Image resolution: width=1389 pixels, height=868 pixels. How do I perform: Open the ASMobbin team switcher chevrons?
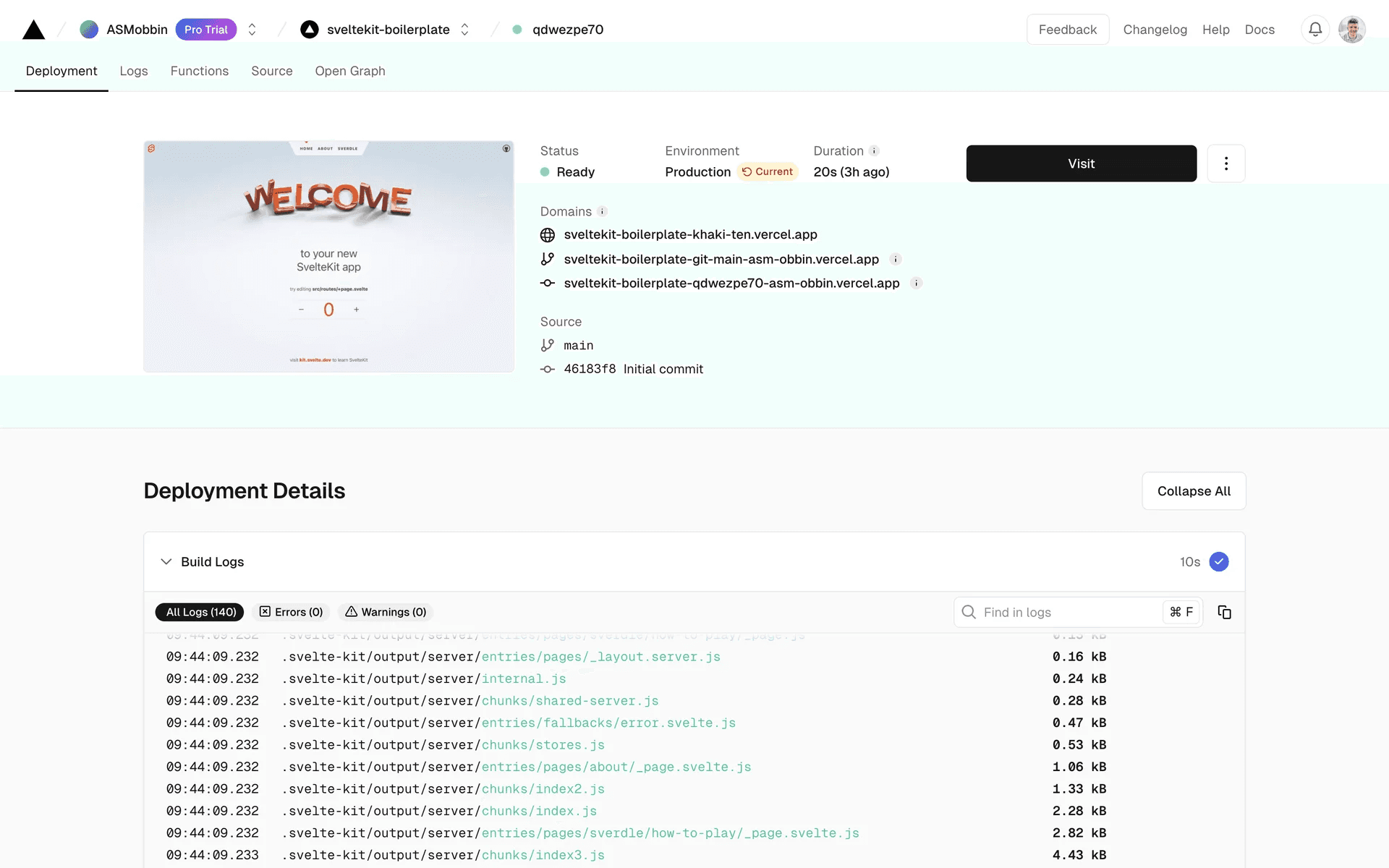pos(252,30)
